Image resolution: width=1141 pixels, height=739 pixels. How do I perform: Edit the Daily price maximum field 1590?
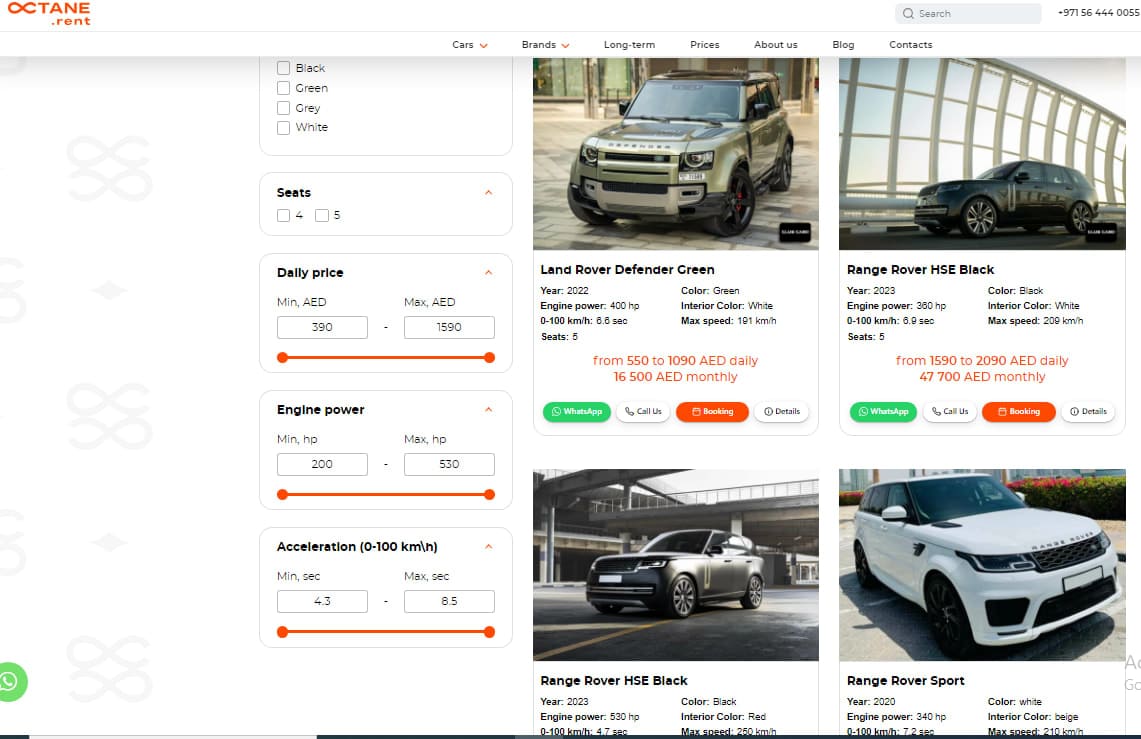click(x=449, y=327)
